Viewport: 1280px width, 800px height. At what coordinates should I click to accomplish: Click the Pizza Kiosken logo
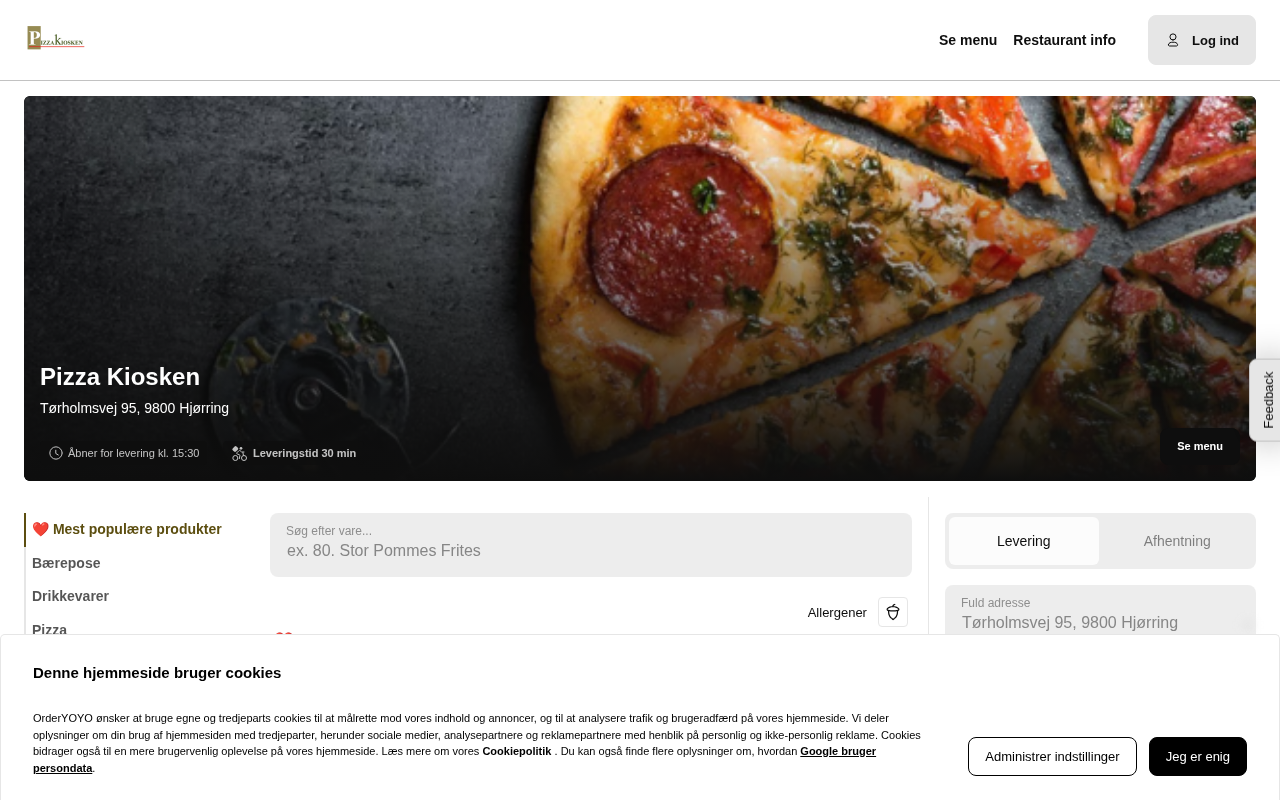pos(56,38)
